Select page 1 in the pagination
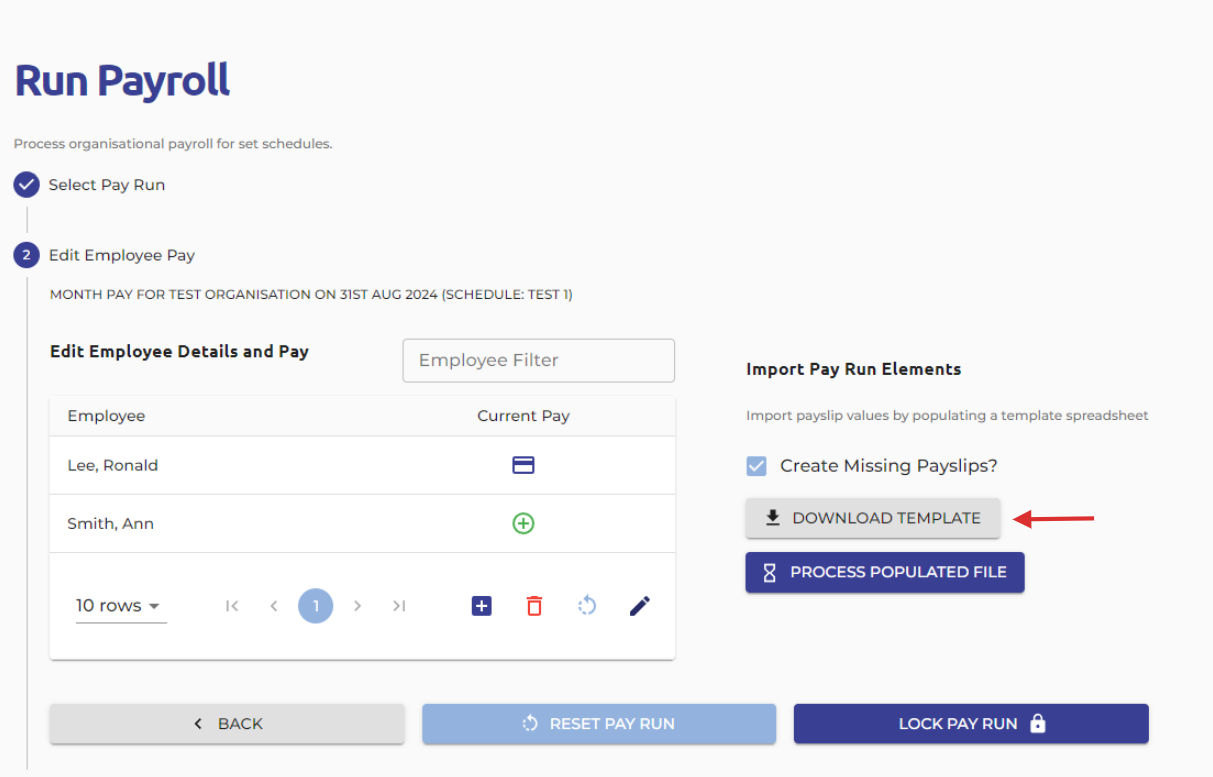The width and height of the screenshot is (1213, 777). (316, 606)
